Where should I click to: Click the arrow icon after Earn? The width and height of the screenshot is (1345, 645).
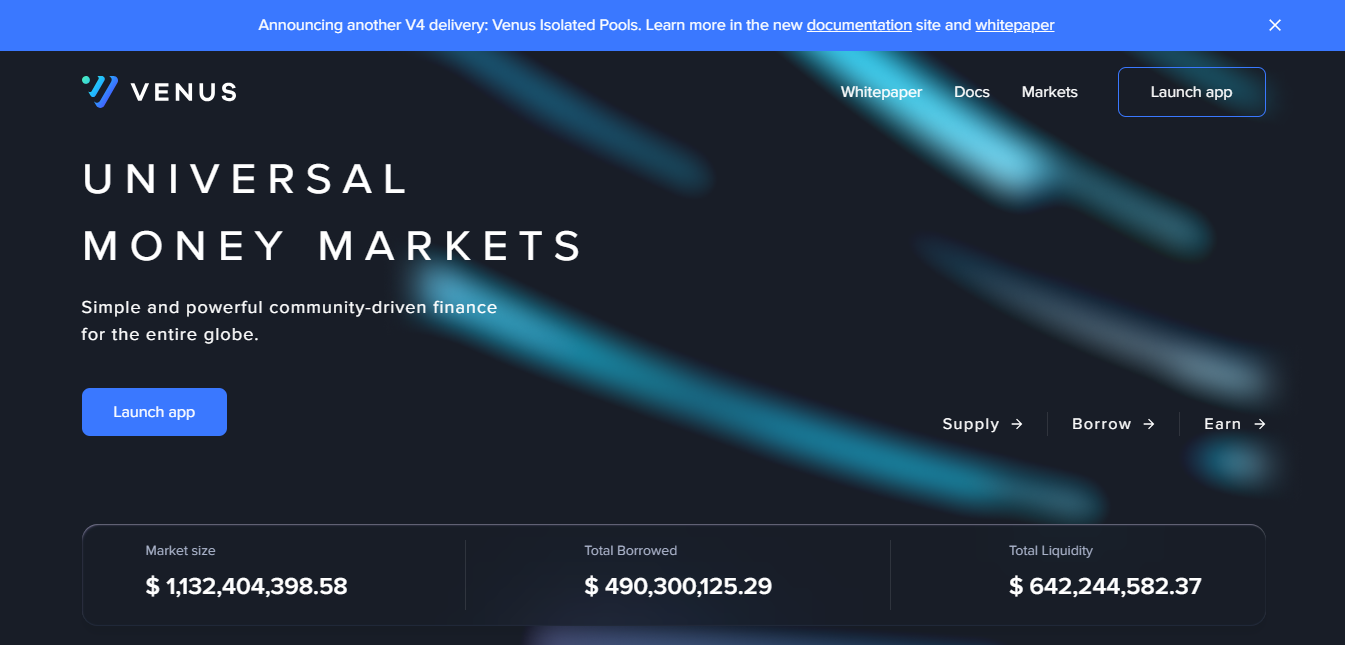point(1260,424)
